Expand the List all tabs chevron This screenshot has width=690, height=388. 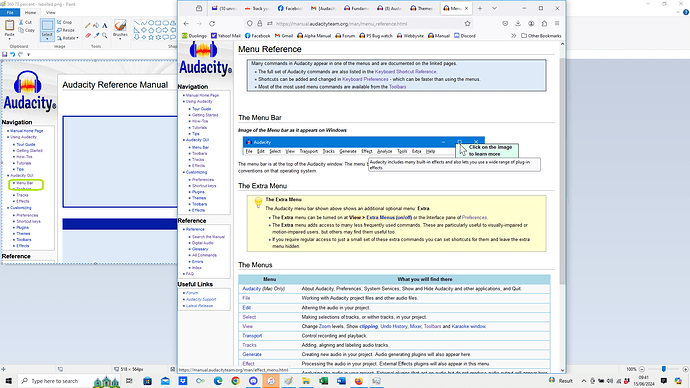tap(494, 8)
